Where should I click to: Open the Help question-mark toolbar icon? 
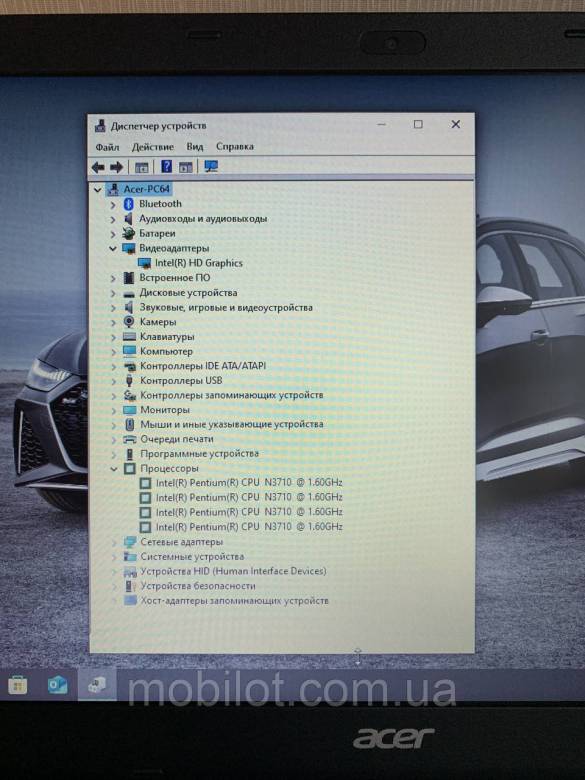click(x=167, y=167)
